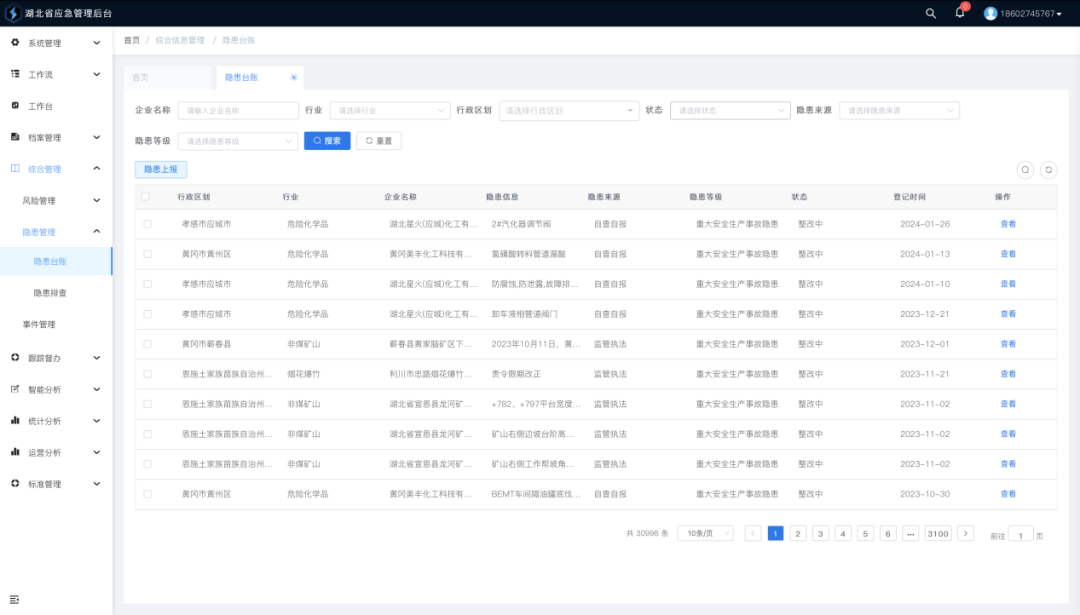Go to page 3 in pagination

(x=820, y=534)
